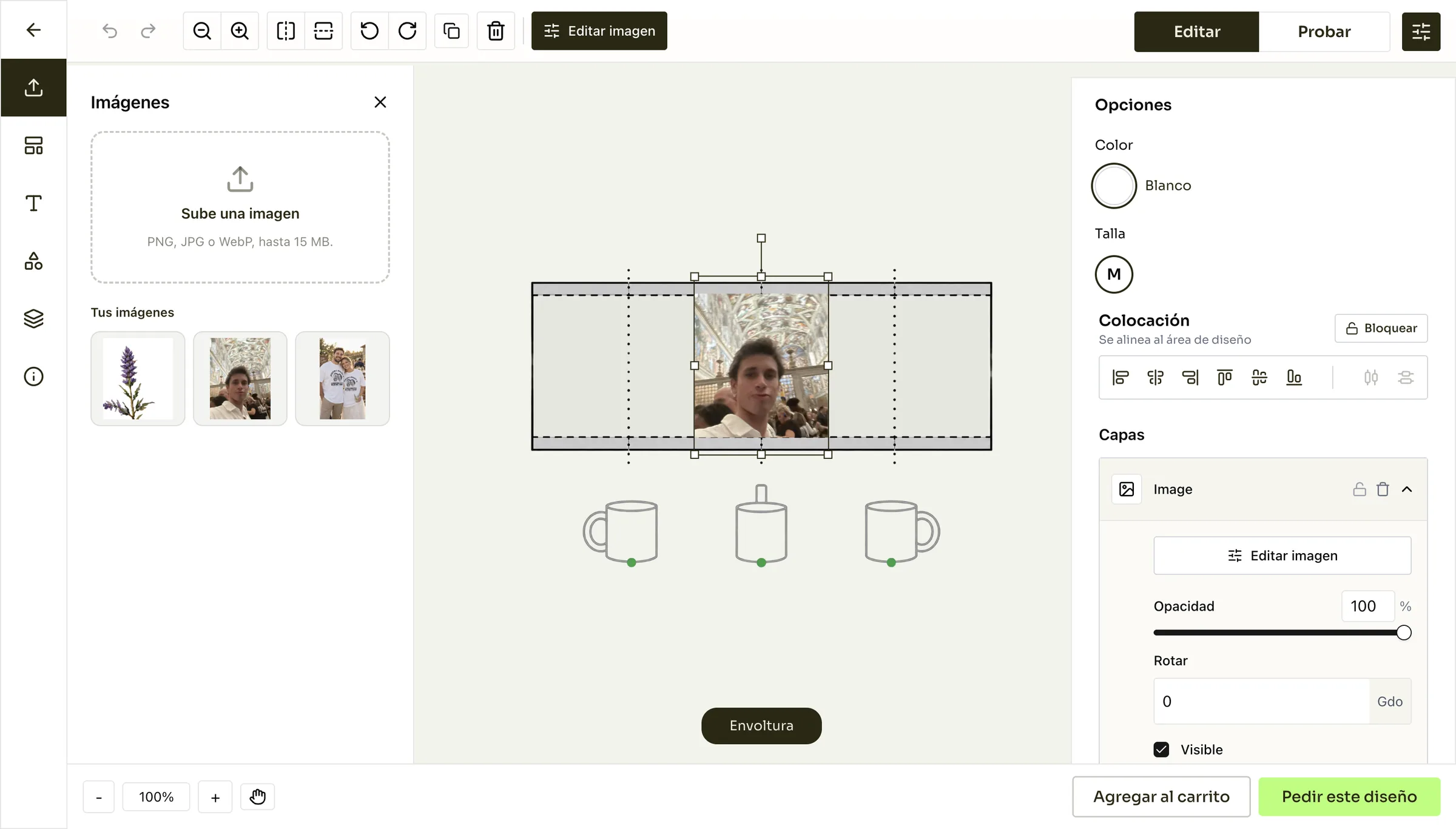The width and height of the screenshot is (1456, 829).
Task: Open the upload images sidebar tab
Action: (33, 87)
